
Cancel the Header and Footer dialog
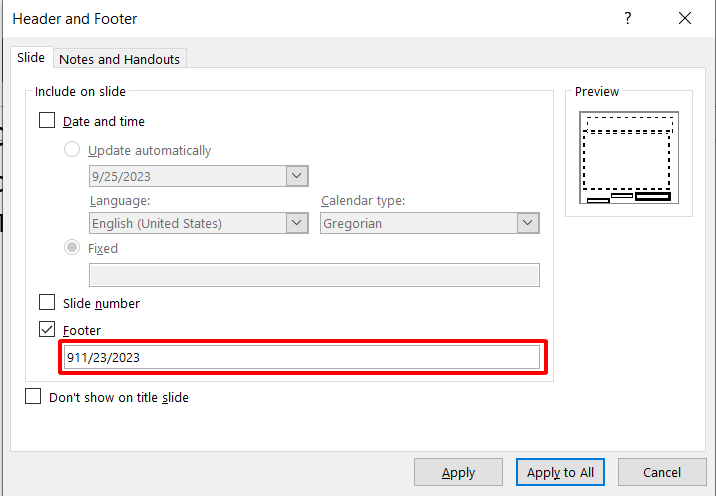coord(662,472)
